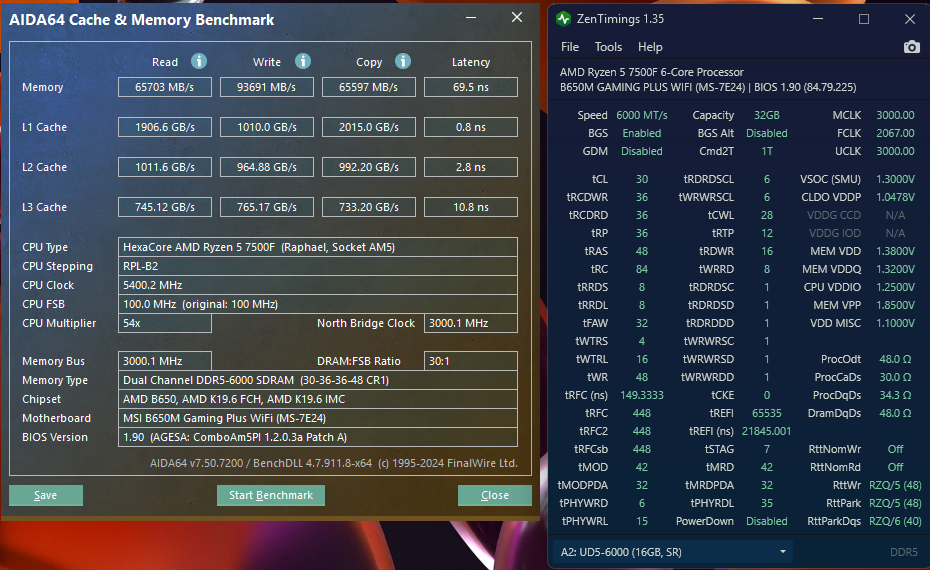Click the VSOC (SMU) value 1.3000V

[x=895, y=179]
